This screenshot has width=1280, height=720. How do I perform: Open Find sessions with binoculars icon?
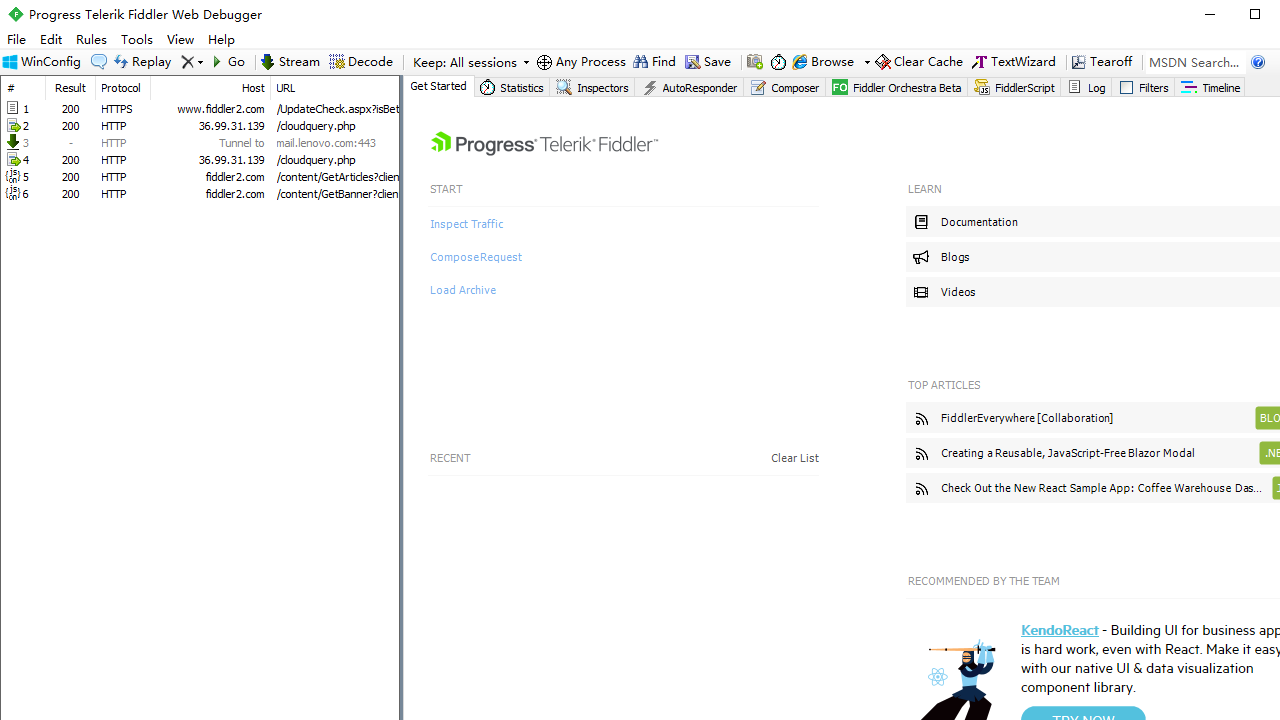point(655,62)
